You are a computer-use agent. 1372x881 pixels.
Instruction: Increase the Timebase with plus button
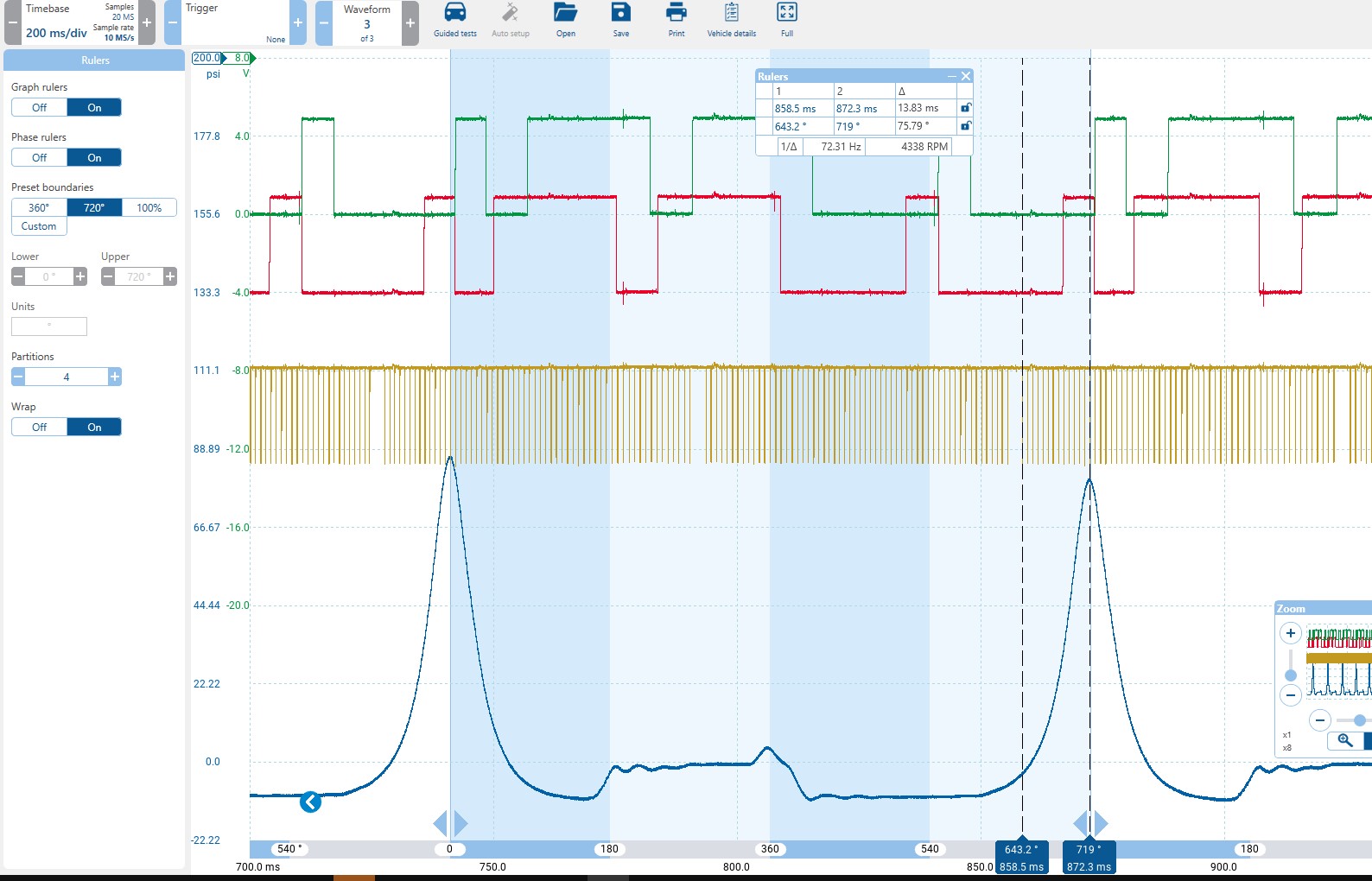point(147,23)
